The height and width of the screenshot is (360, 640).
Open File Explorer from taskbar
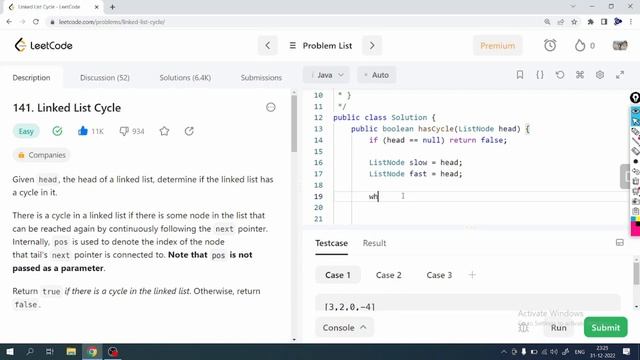click(71, 351)
